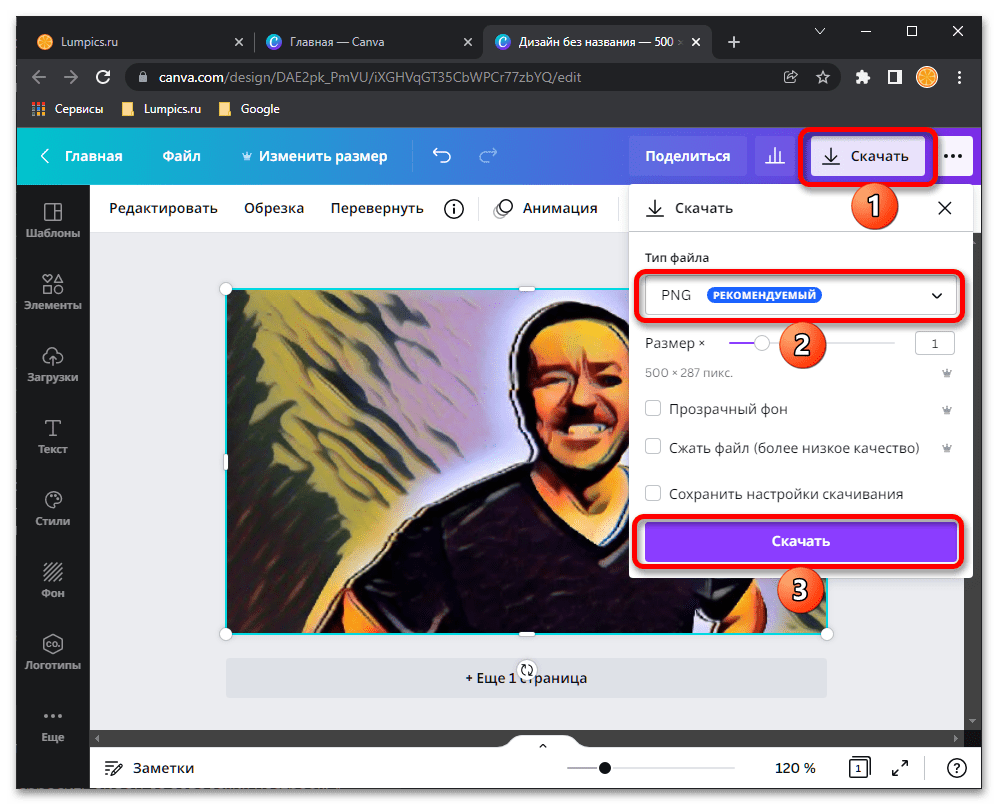Viewport: 998px width, 805px height.
Task: Click the undo arrow icon
Action: pos(442,156)
